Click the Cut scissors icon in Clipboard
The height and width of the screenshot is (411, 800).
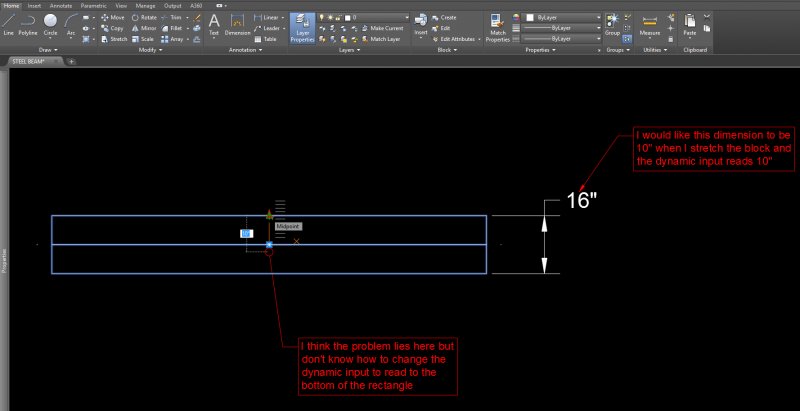click(x=707, y=17)
